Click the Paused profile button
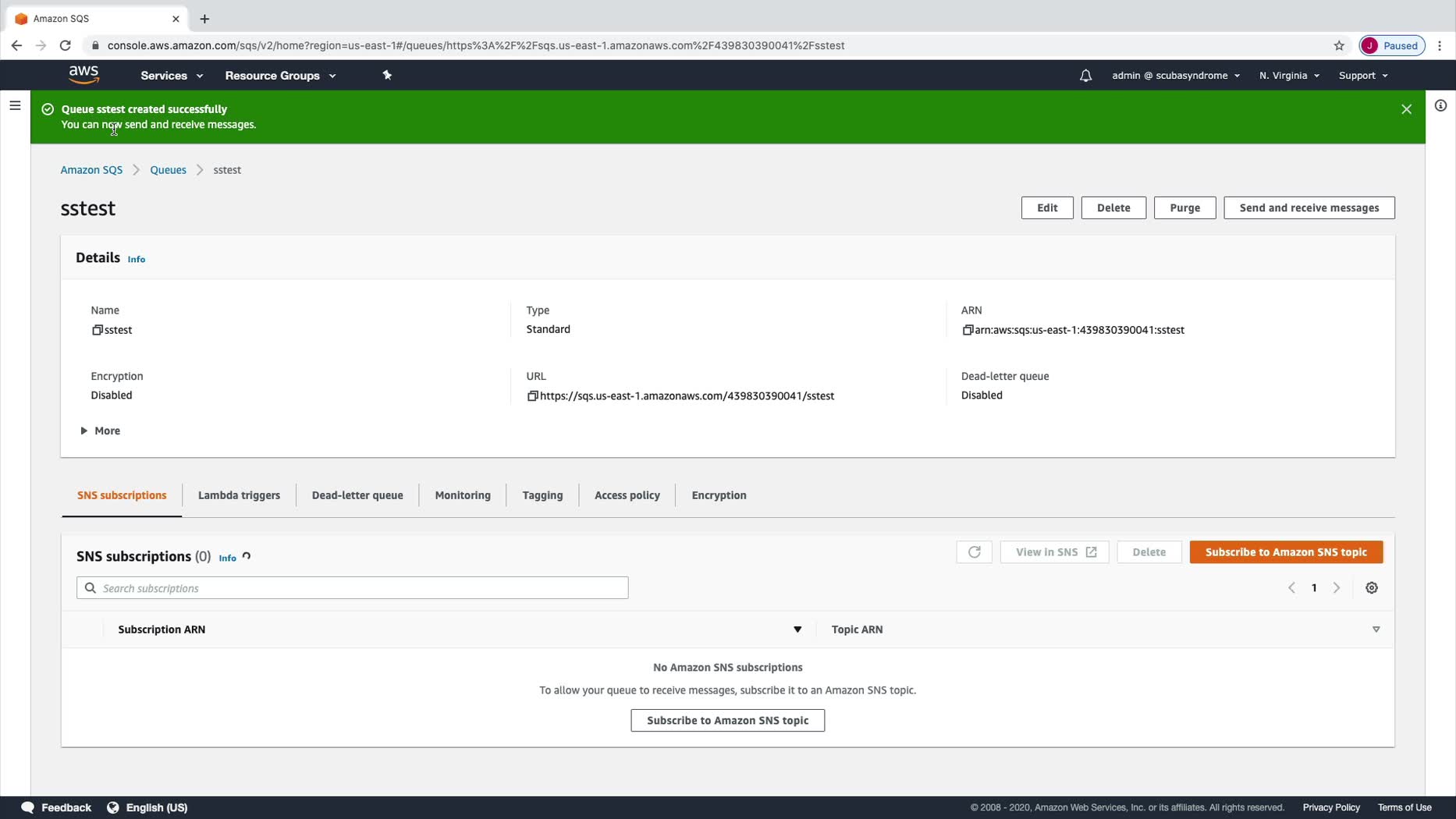 (1393, 45)
